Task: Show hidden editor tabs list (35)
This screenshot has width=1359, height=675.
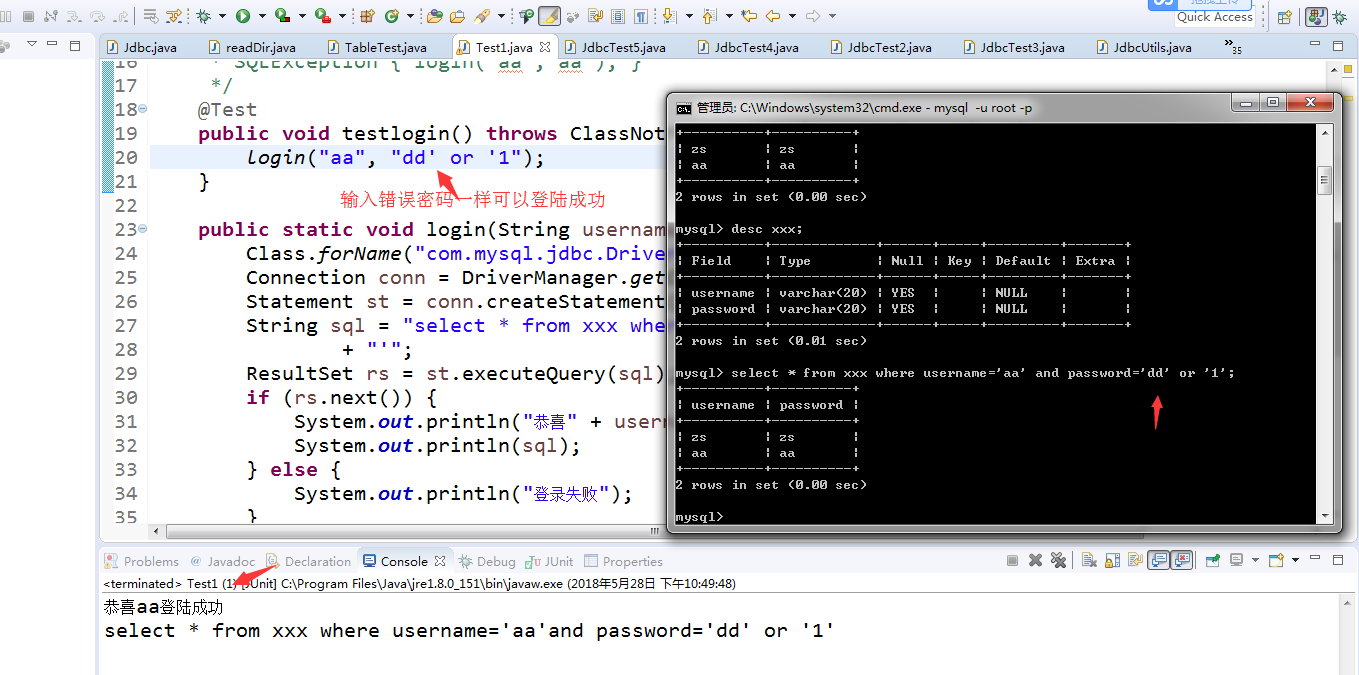Action: [1232, 47]
